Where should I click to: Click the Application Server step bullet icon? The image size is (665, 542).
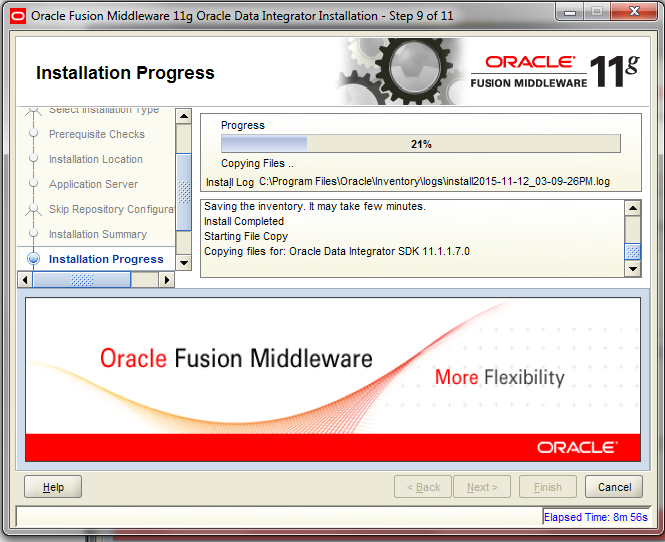(34, 183)
